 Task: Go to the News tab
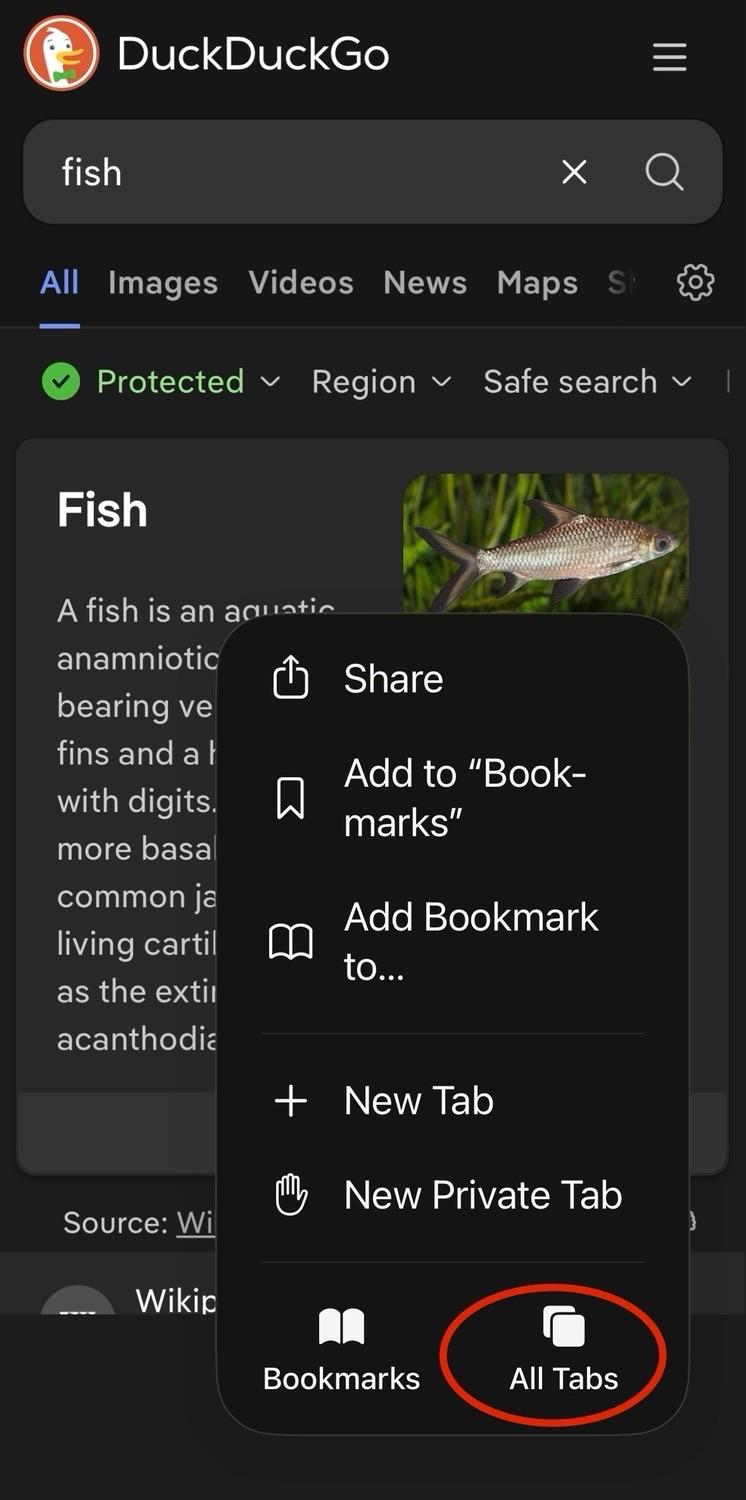point(424,283)
